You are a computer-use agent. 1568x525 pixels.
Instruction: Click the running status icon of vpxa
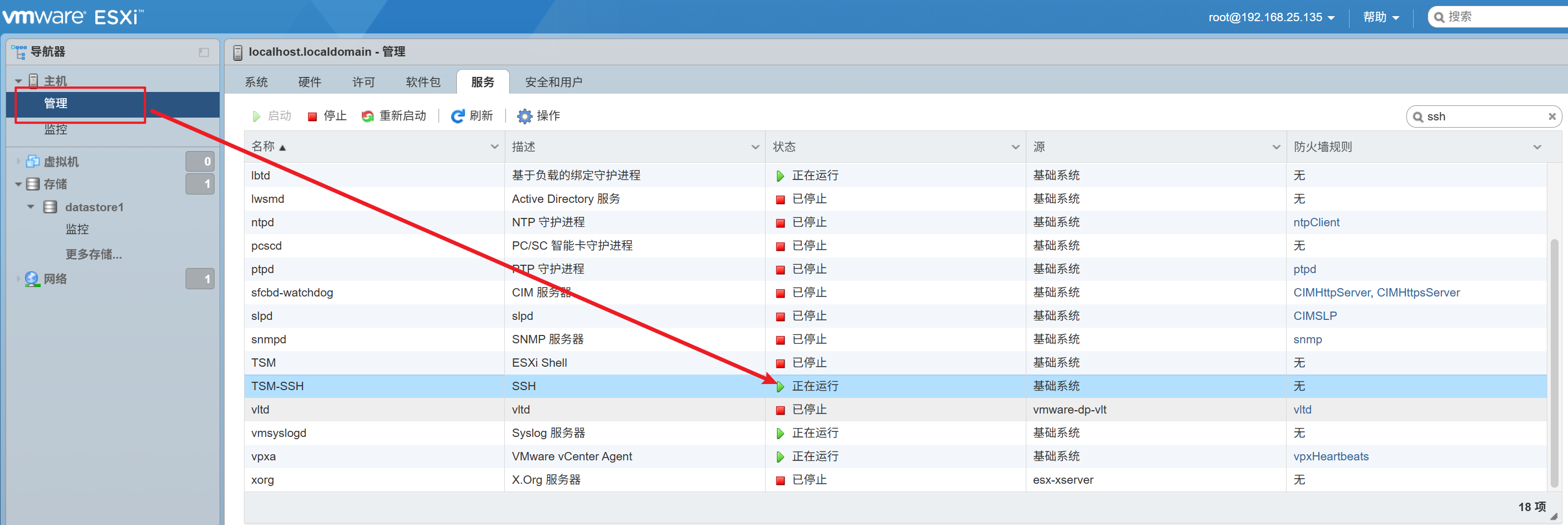click(780, 457)
